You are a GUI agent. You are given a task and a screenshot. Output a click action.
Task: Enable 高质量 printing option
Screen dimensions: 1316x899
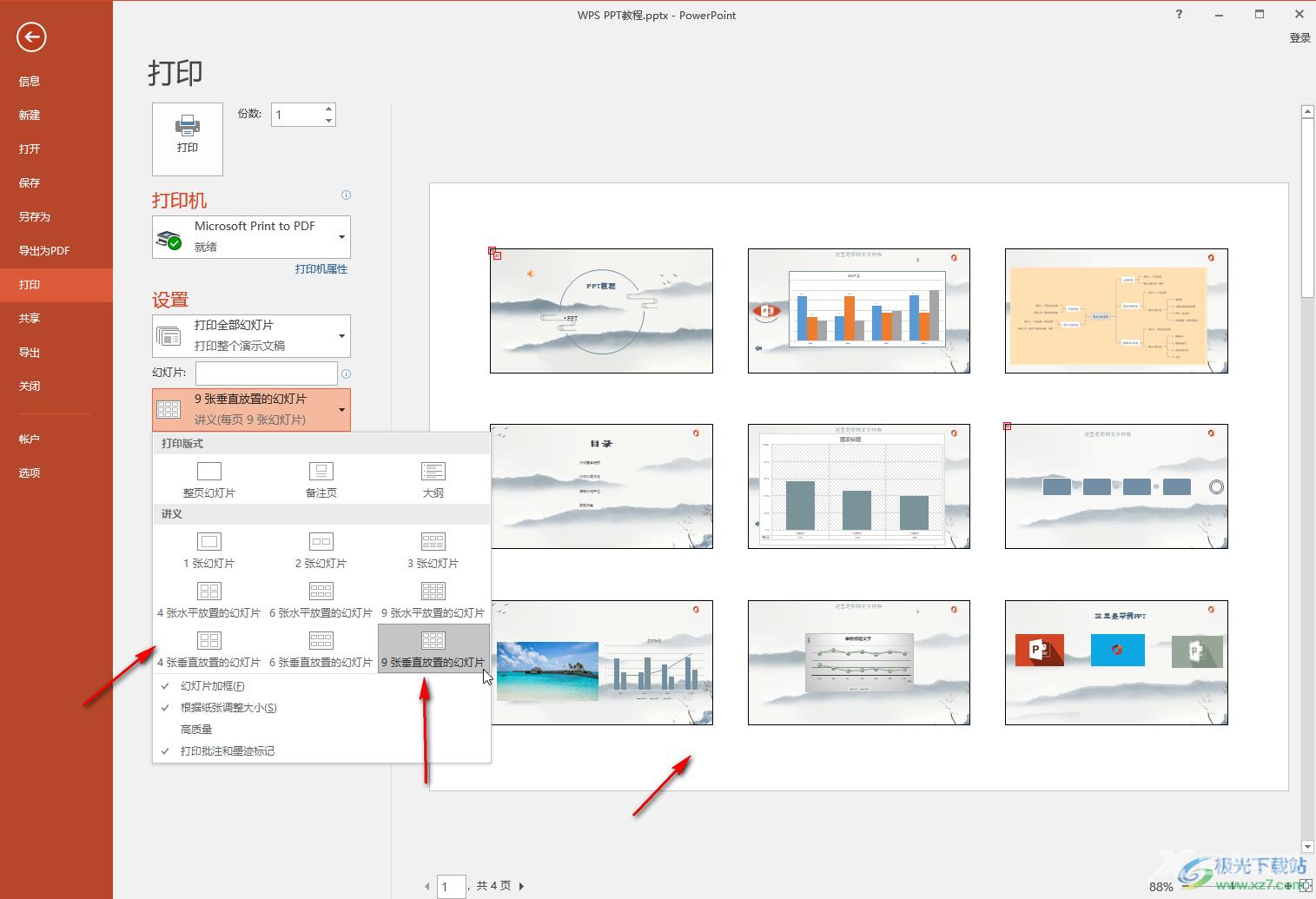[321, 730]
